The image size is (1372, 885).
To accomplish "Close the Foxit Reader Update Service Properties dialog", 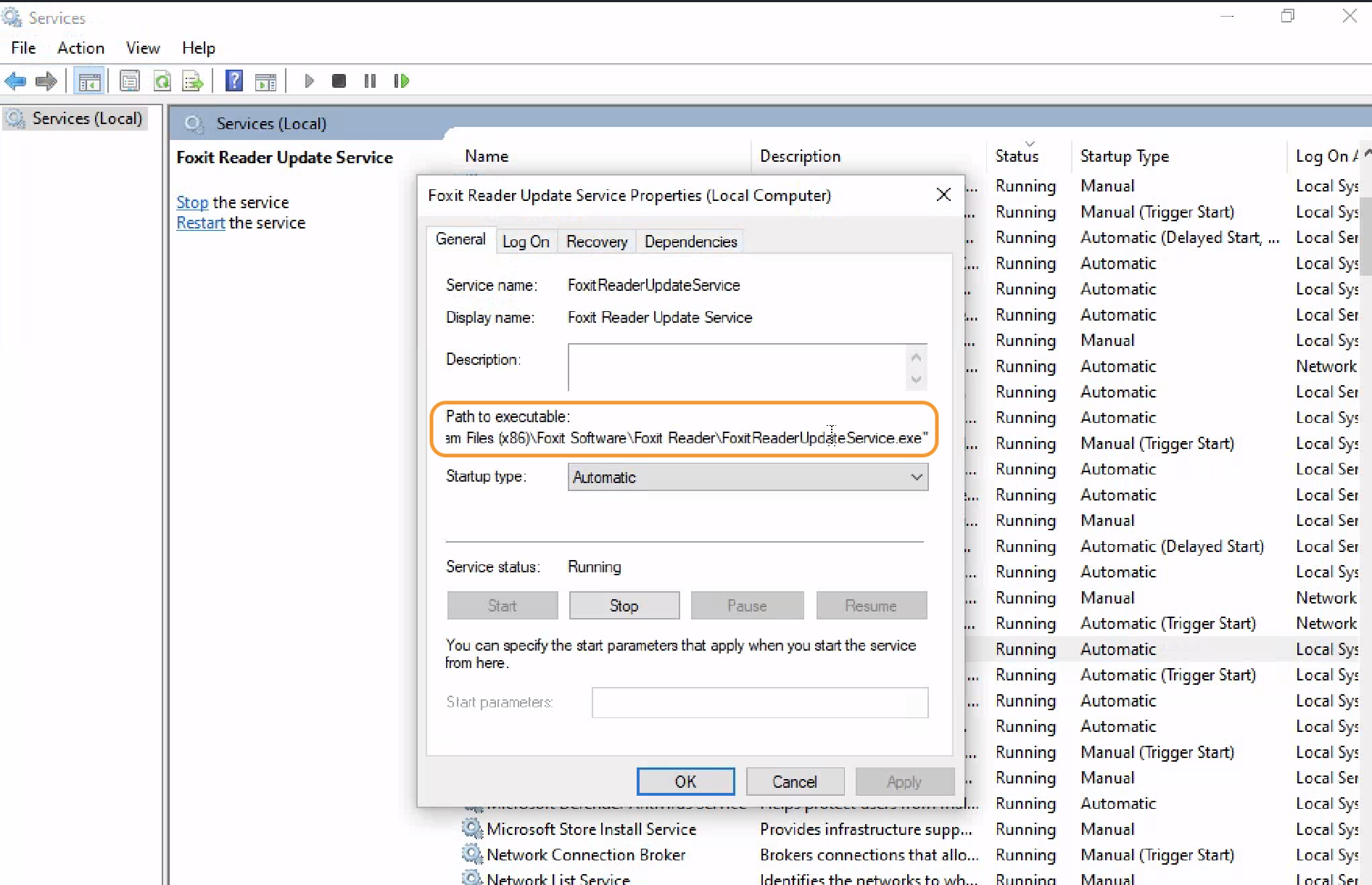I will pyautogui.click(x=943, y=194).
